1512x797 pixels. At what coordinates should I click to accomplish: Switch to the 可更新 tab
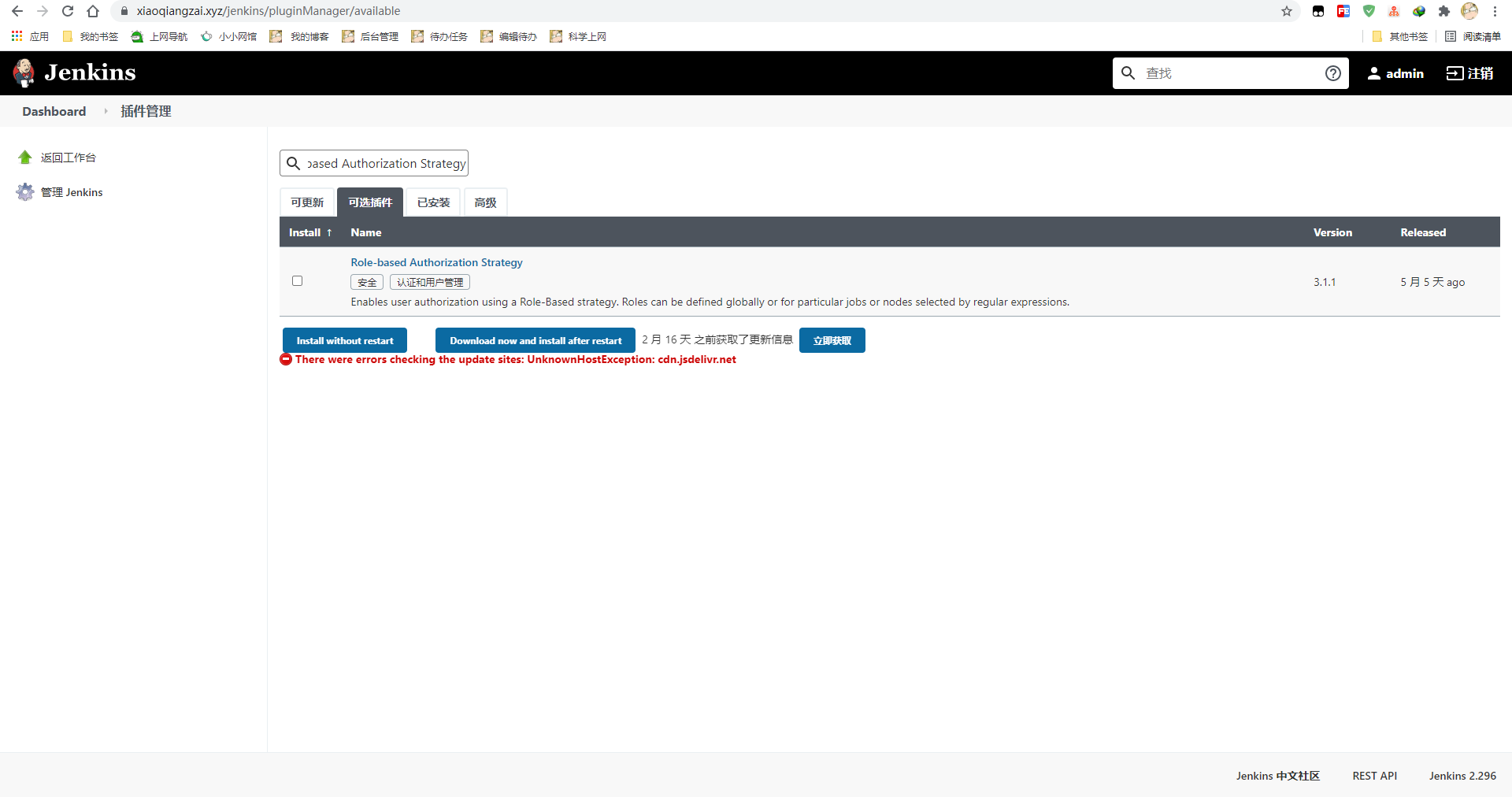pyautogui.click(x=307, y=202)
